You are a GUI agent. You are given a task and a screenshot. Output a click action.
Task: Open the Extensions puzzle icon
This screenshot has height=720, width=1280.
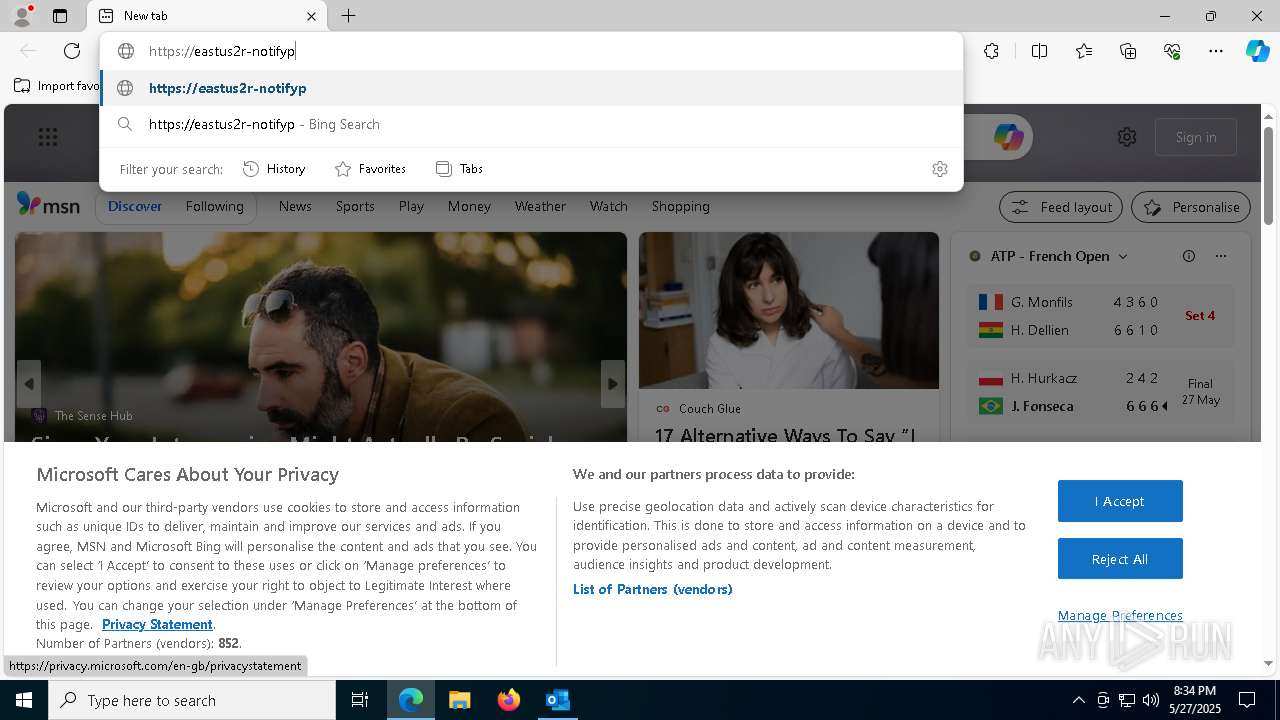pyautogui.click(x=991, y=51)
